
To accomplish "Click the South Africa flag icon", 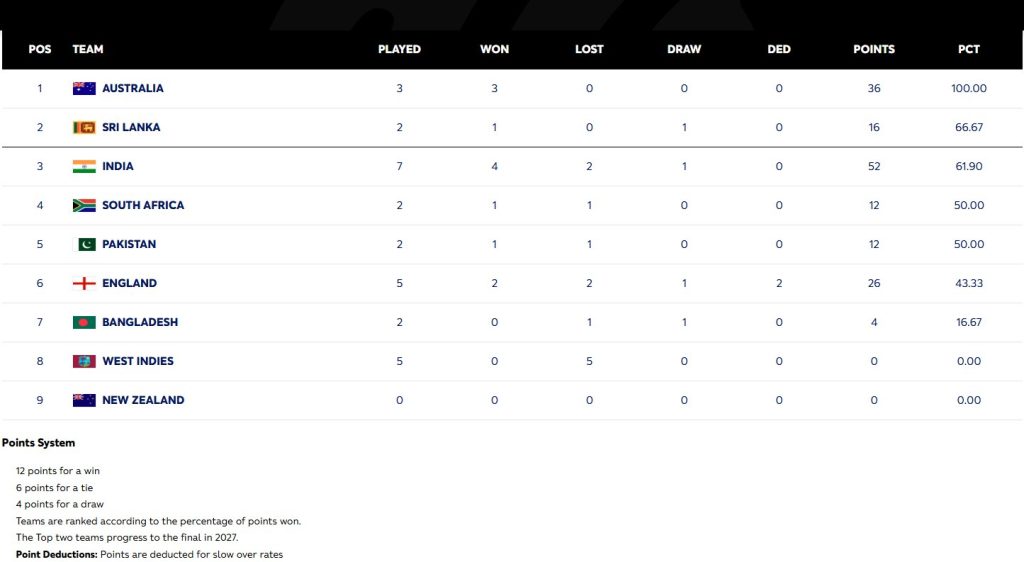I will click(84, 205).
